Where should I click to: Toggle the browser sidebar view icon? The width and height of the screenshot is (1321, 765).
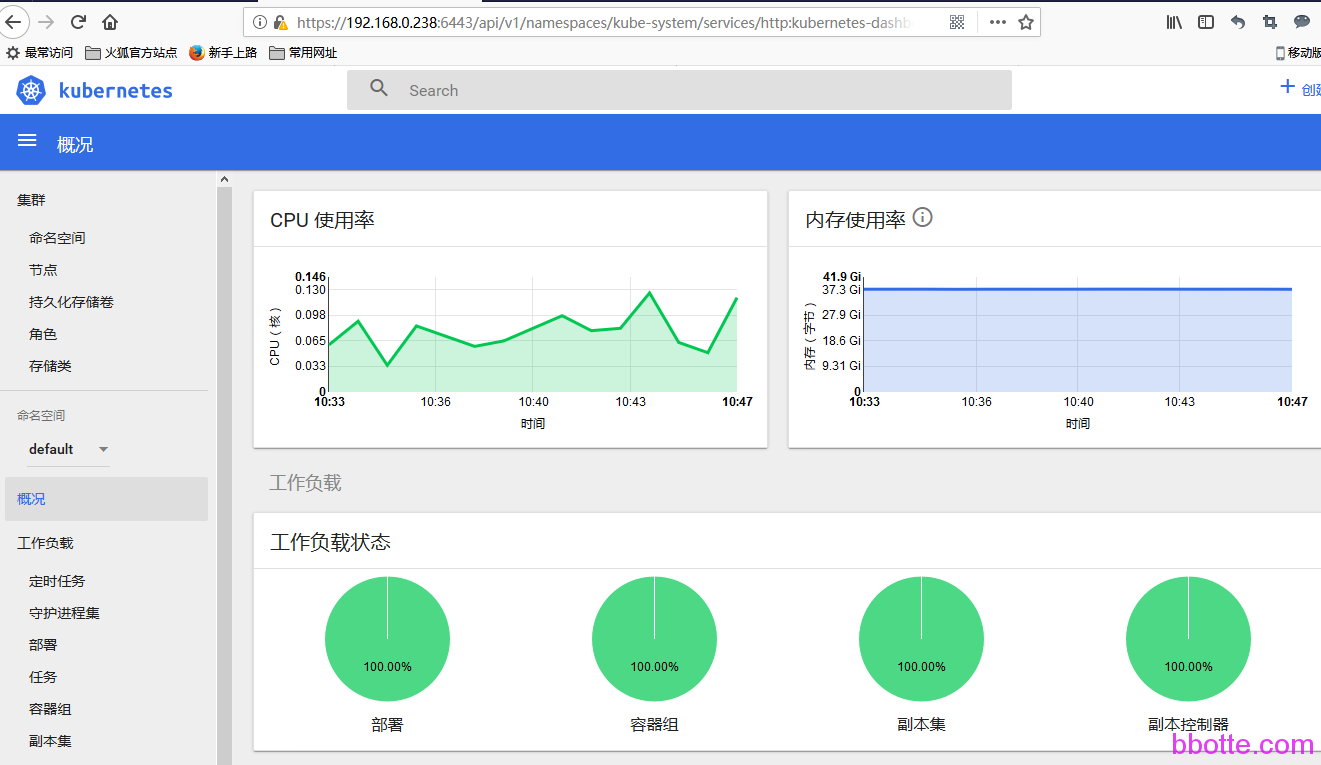pos(1206,22)
